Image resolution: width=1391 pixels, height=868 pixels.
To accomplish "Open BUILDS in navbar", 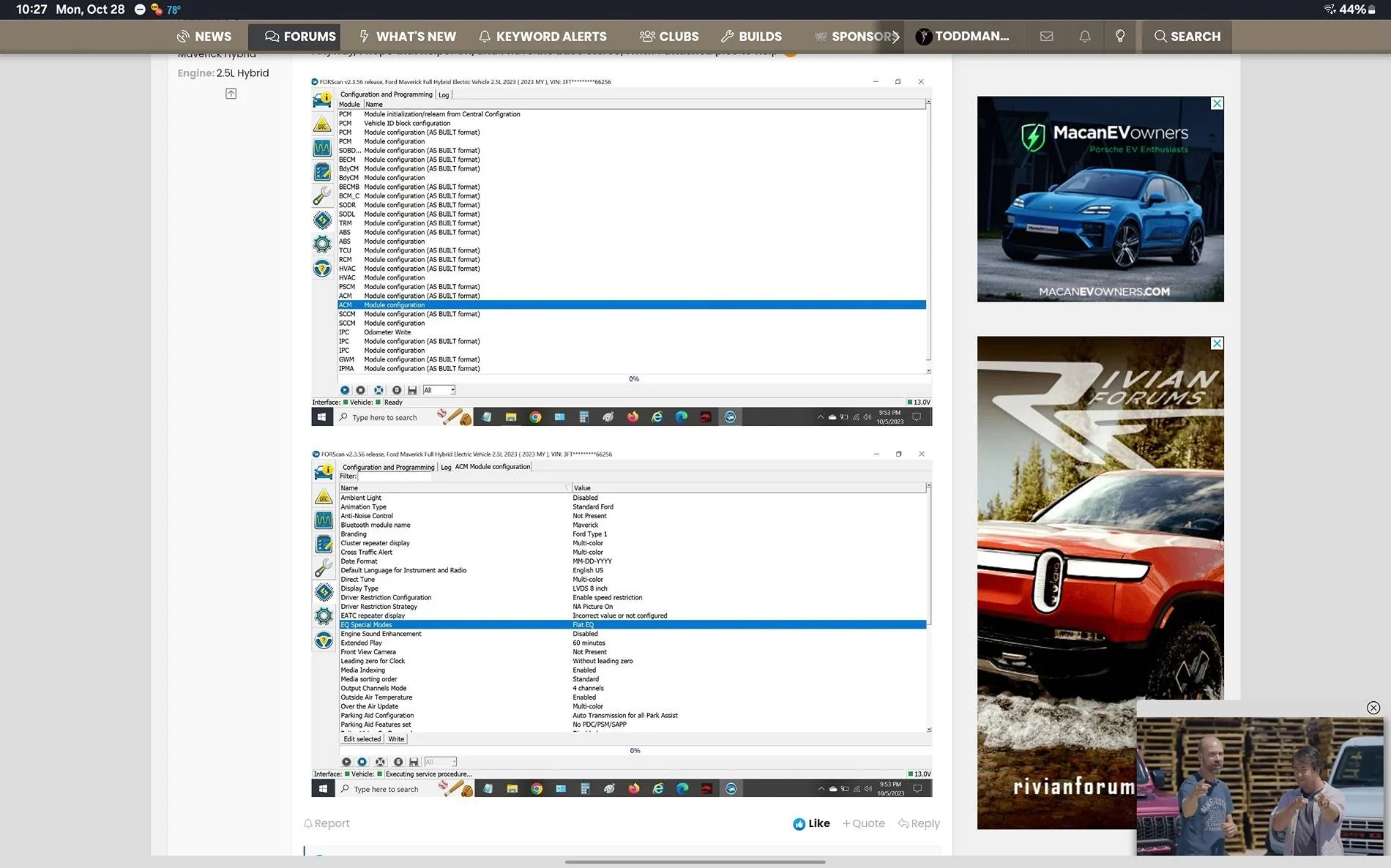I will click(751, 37).
